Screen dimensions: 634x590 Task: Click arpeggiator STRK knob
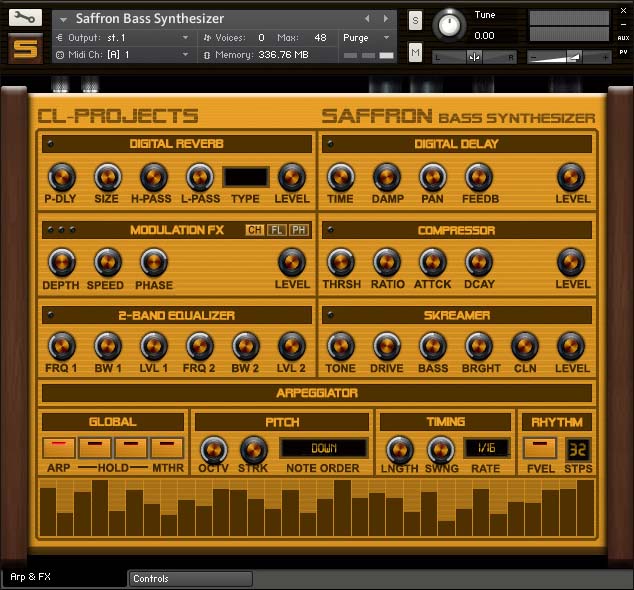(254, 450)
